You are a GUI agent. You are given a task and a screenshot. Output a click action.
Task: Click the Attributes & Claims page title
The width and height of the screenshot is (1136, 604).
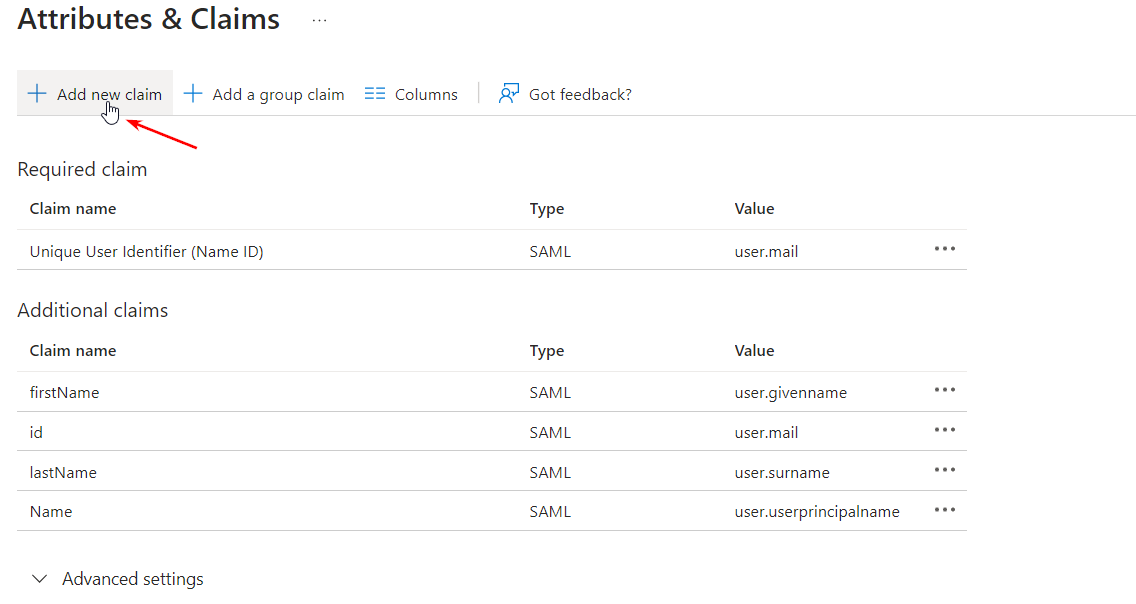click(x=149, y=19)
